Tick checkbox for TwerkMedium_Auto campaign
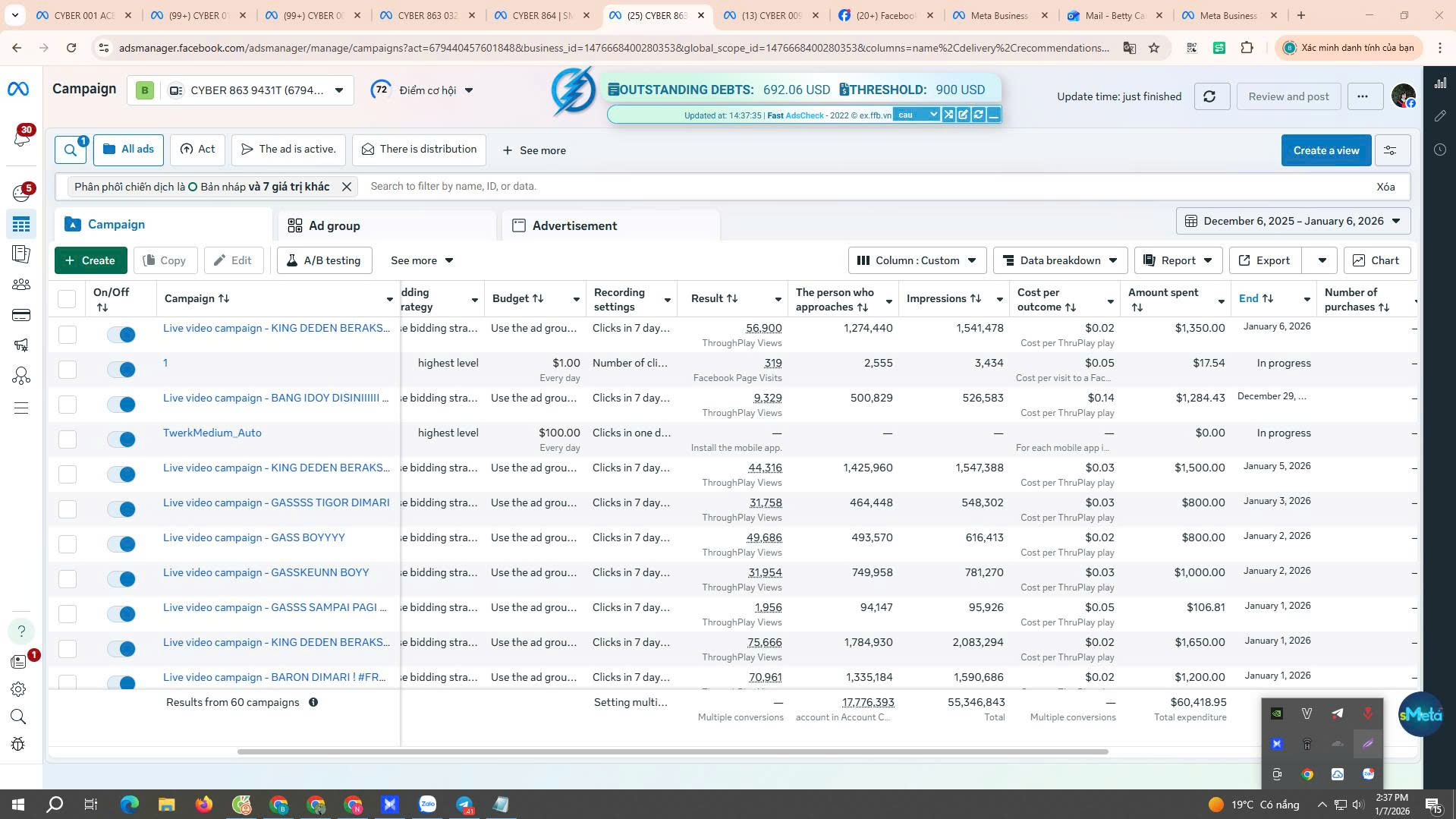Screen dimensions: 1456x819 68,439
